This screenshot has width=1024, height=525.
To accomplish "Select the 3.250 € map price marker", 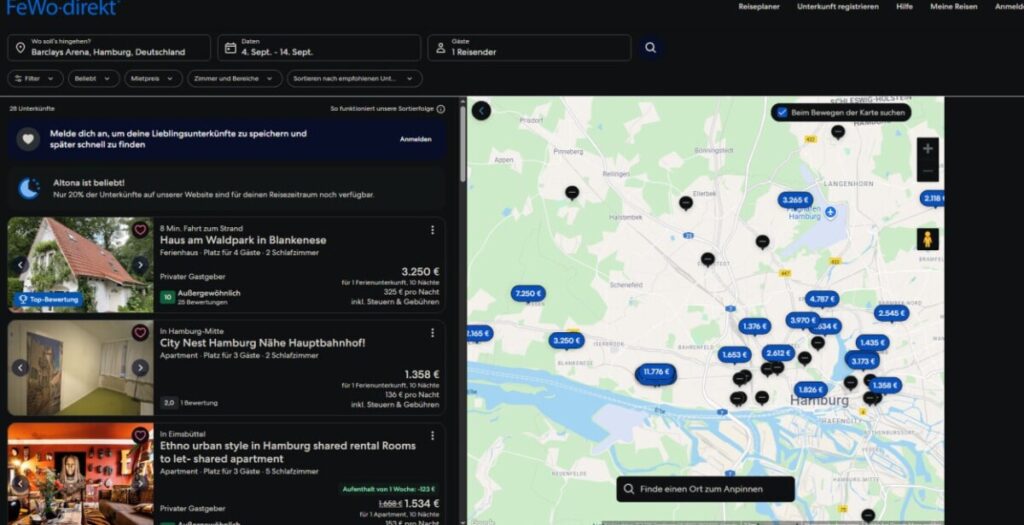I will point(566,340).
